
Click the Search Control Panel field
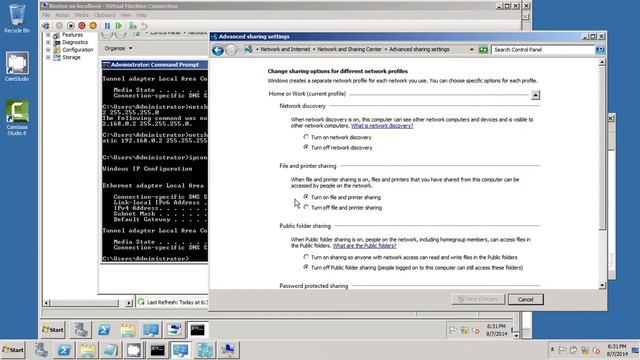(x=543, y=49)
